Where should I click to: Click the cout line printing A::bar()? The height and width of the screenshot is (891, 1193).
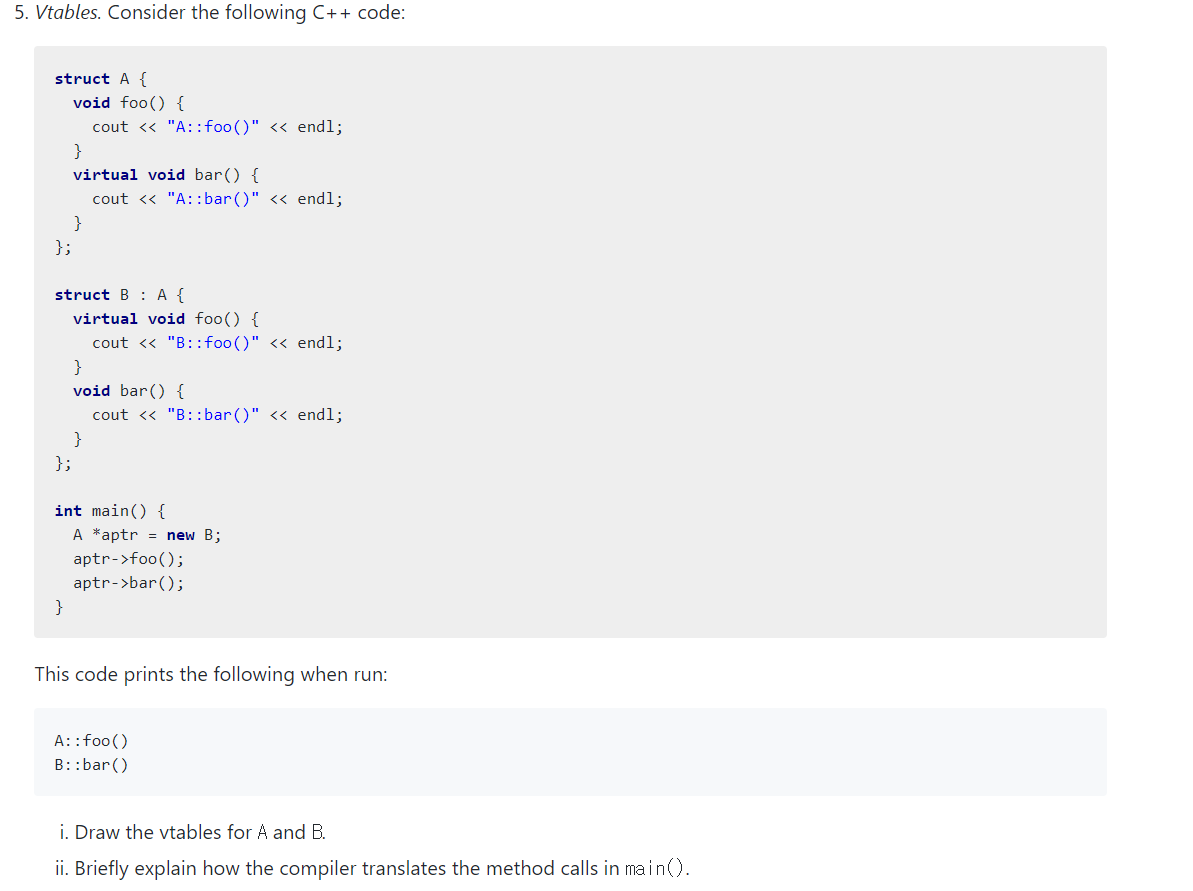pos(217,198)
